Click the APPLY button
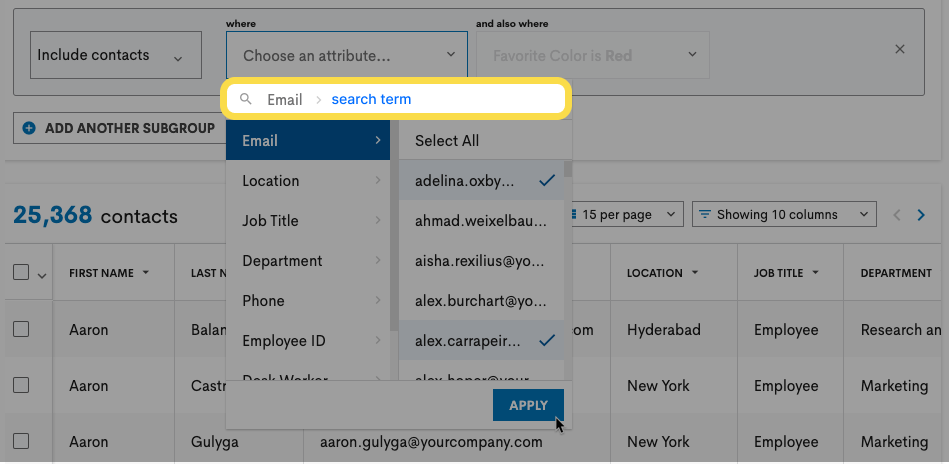 point(528,405)
